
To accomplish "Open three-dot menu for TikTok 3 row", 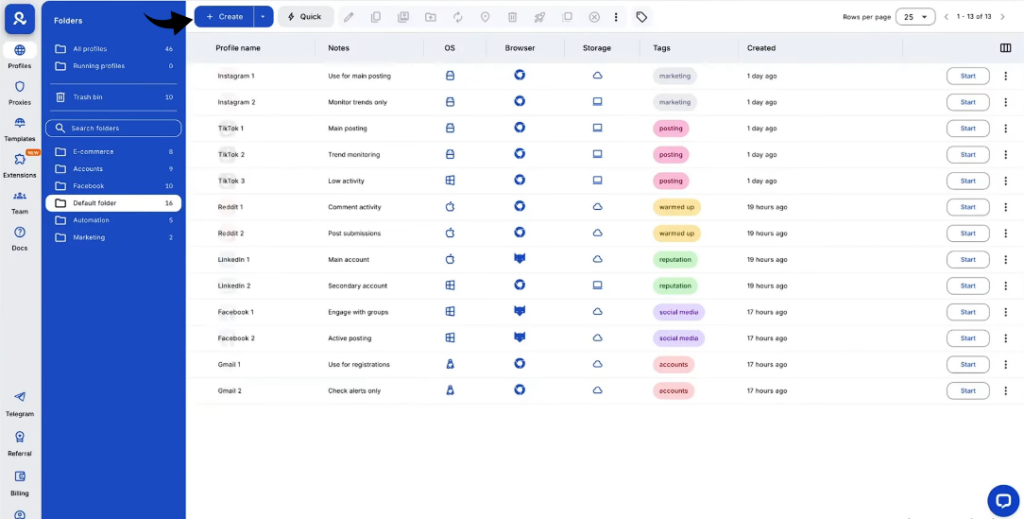I will coord(1006,181).
